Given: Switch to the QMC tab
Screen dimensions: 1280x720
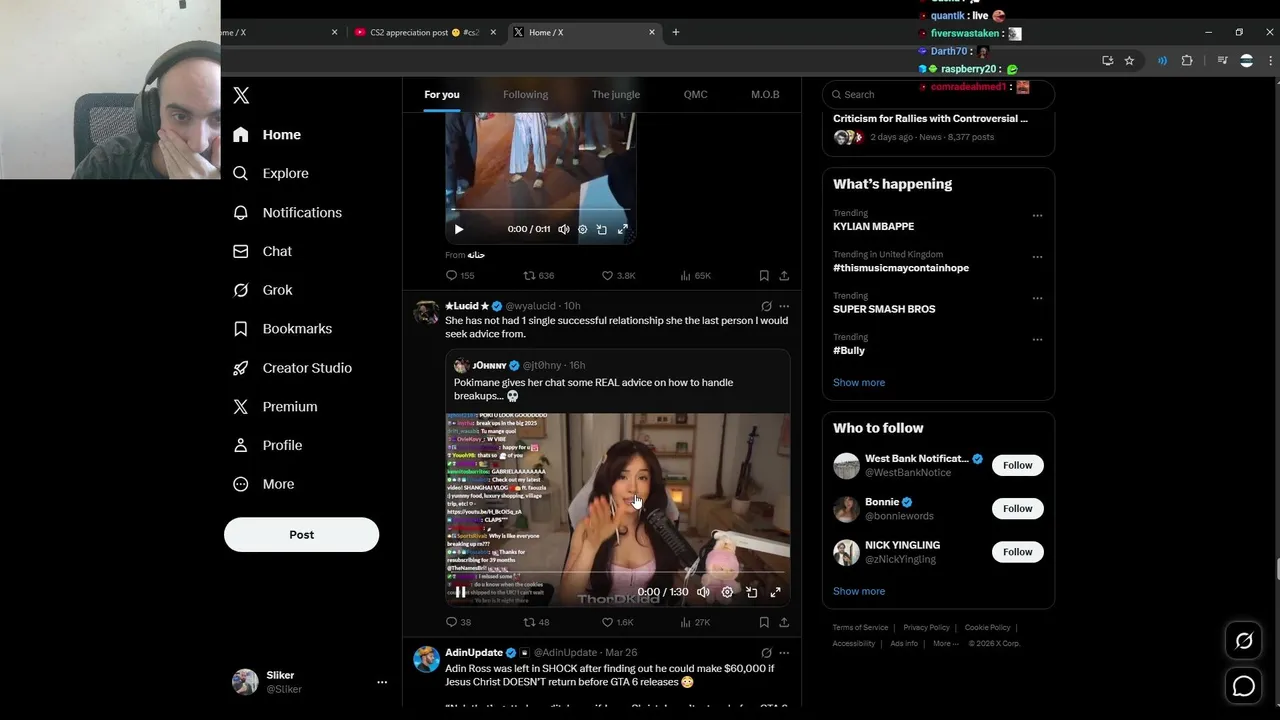Looking at the screenshot, I should 695,94.
